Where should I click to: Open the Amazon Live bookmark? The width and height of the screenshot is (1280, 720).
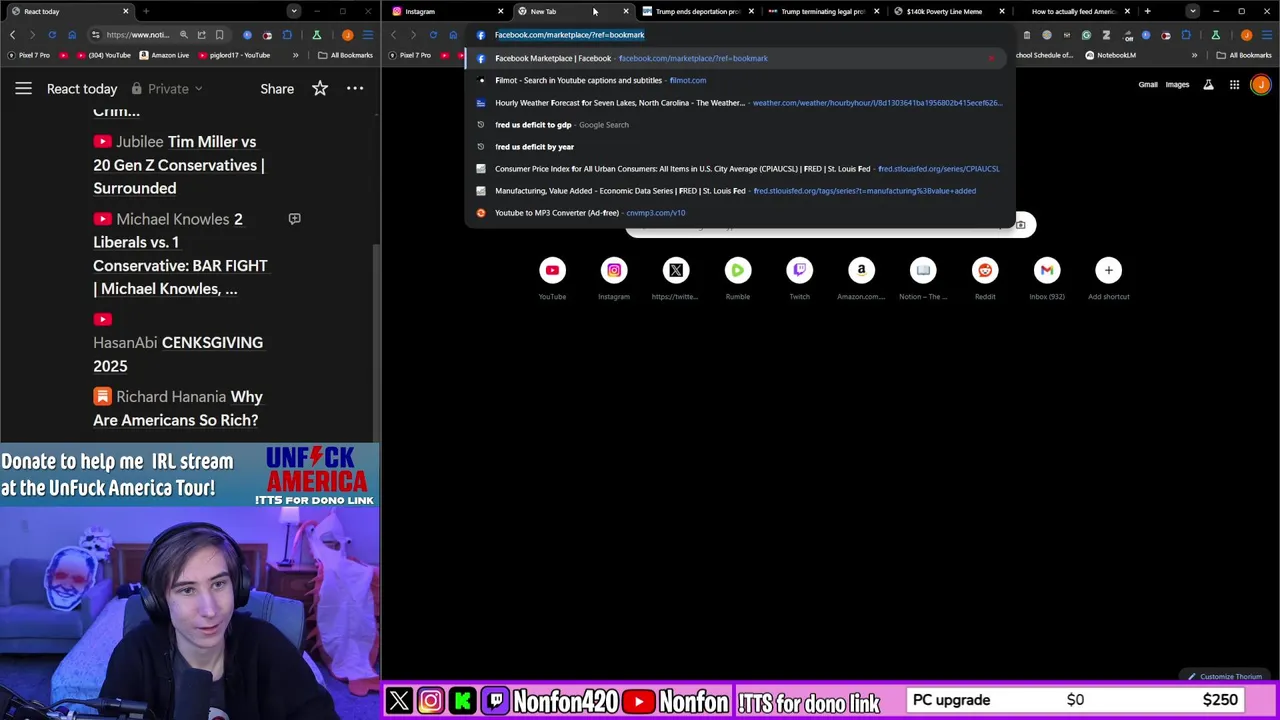point(164,55)
